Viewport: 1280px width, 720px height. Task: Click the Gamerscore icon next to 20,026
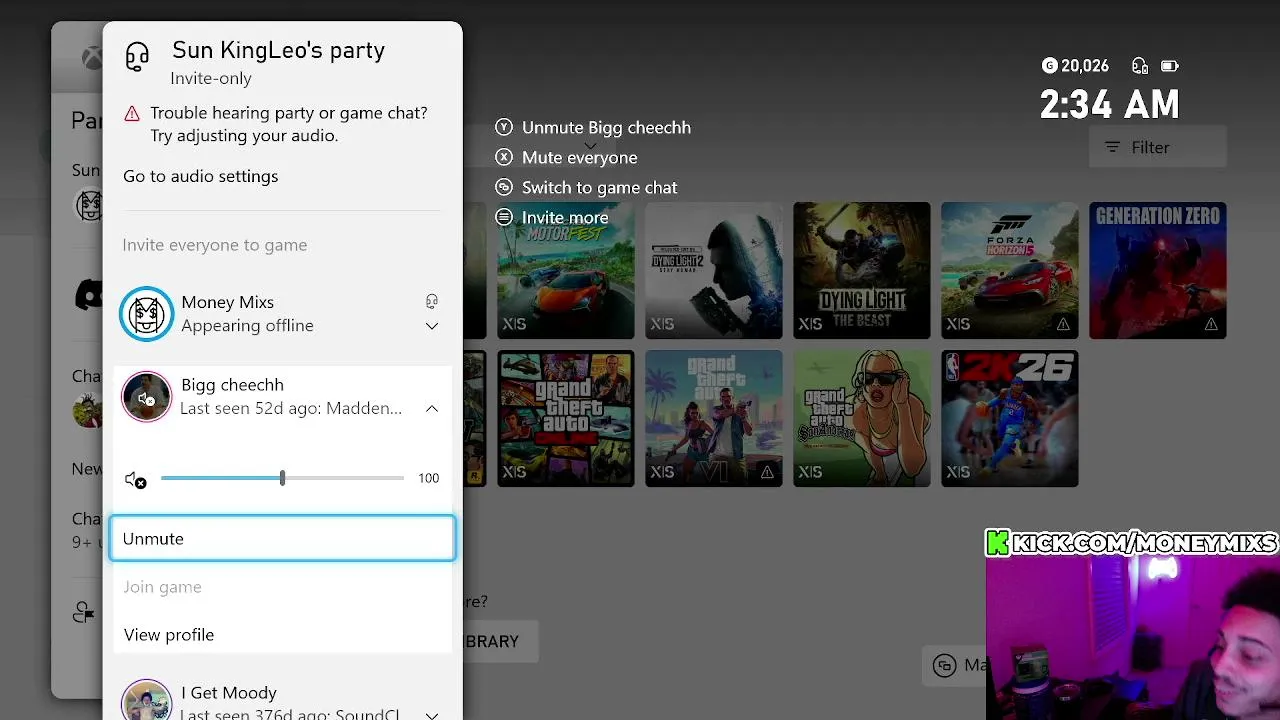(x=1049, y=66)
